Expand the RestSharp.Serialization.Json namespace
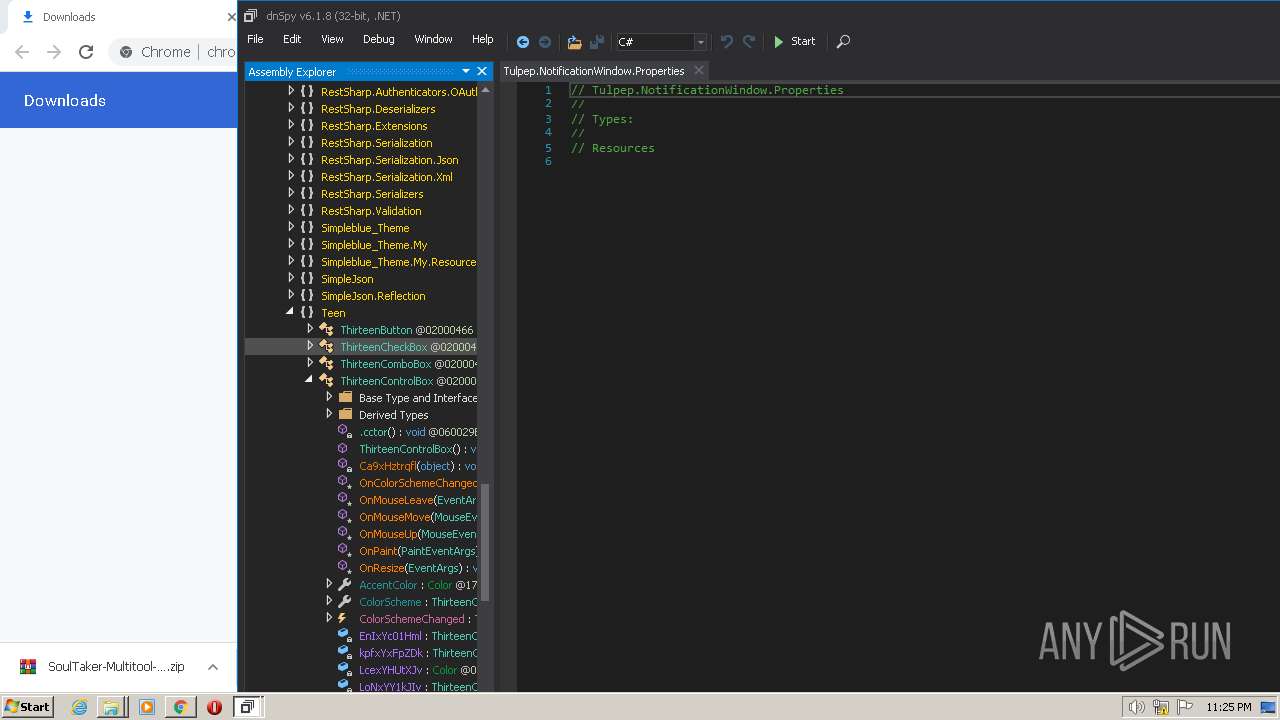This screenshot has width=1280, height=720. click(291, 159)
